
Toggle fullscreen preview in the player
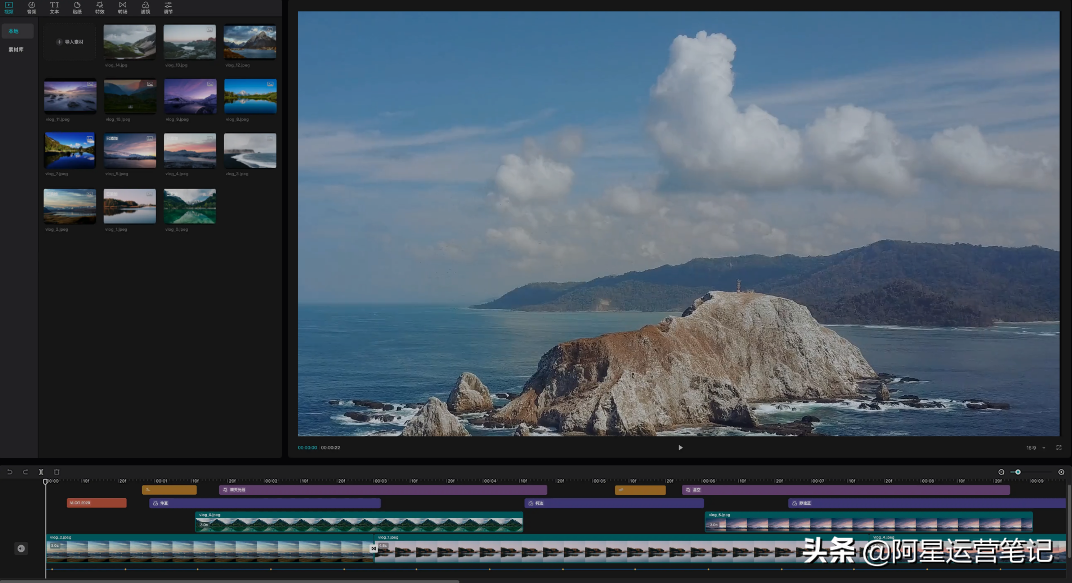1059,448
